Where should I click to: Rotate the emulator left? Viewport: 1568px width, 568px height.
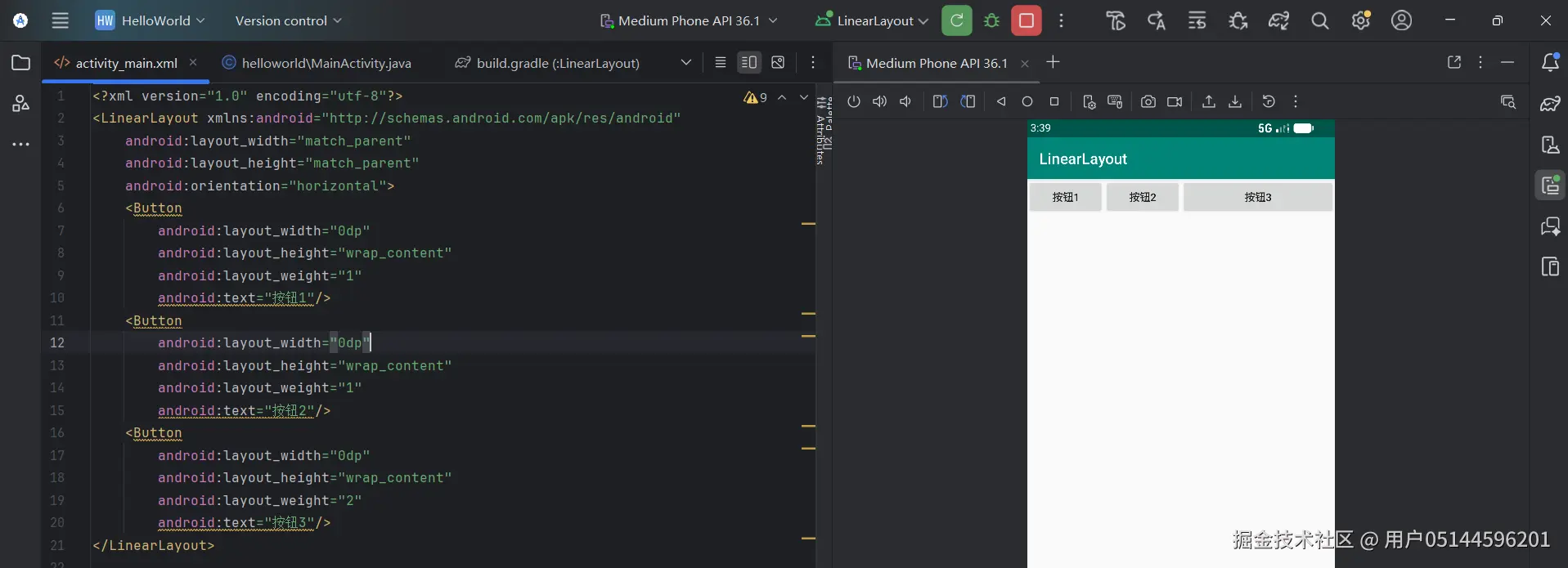[x=940, y=101]
